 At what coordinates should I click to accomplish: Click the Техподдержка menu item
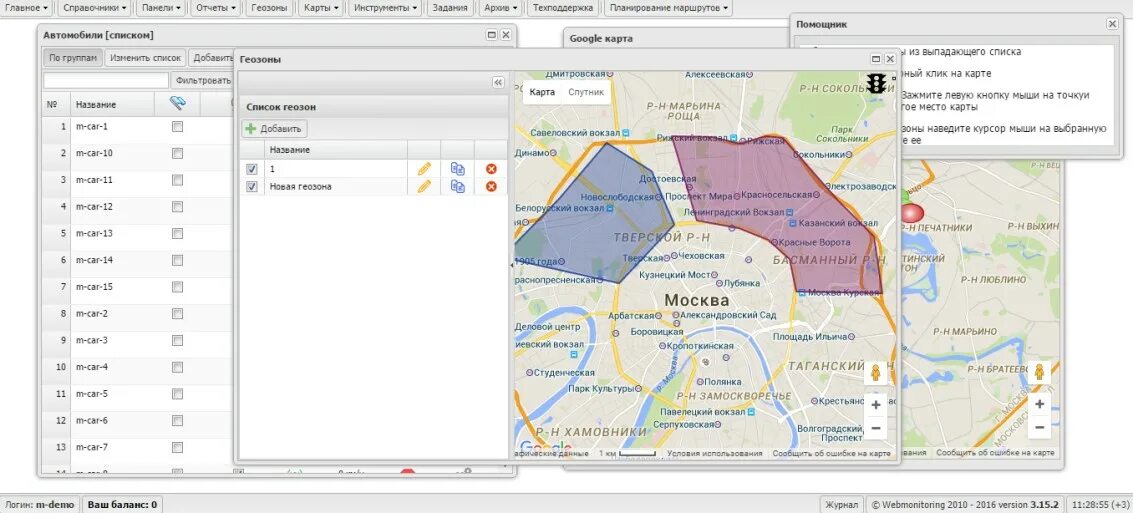point(563,8)
